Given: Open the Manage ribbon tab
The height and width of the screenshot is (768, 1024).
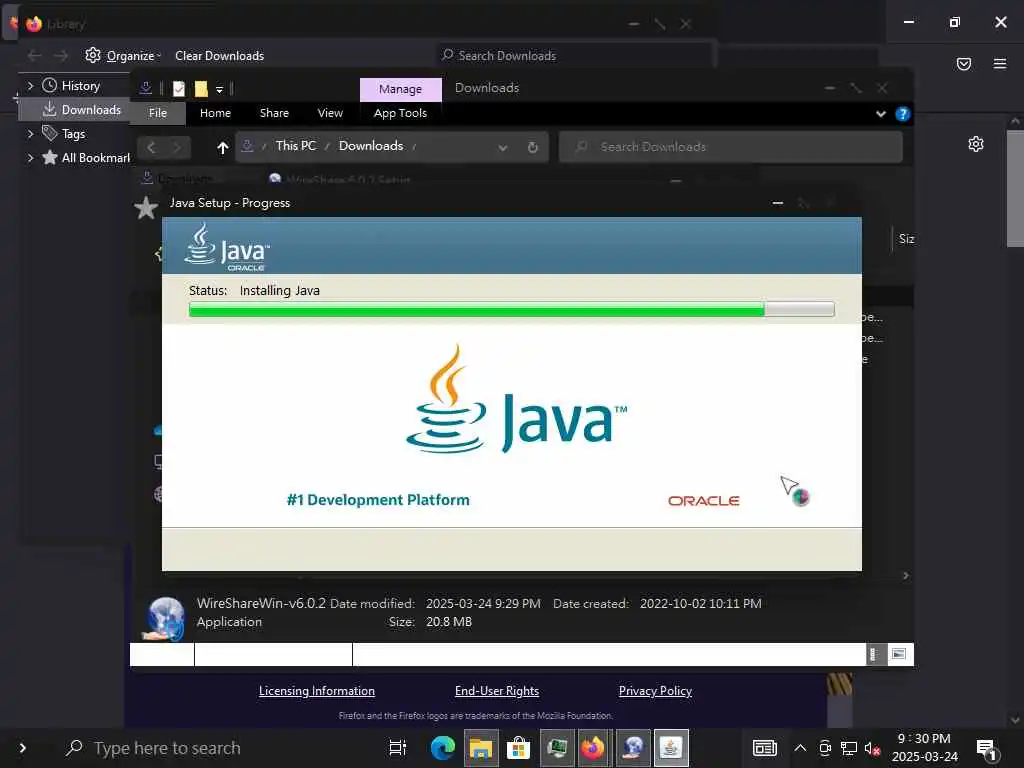Looking at the screenshot, I should point(400,89).
